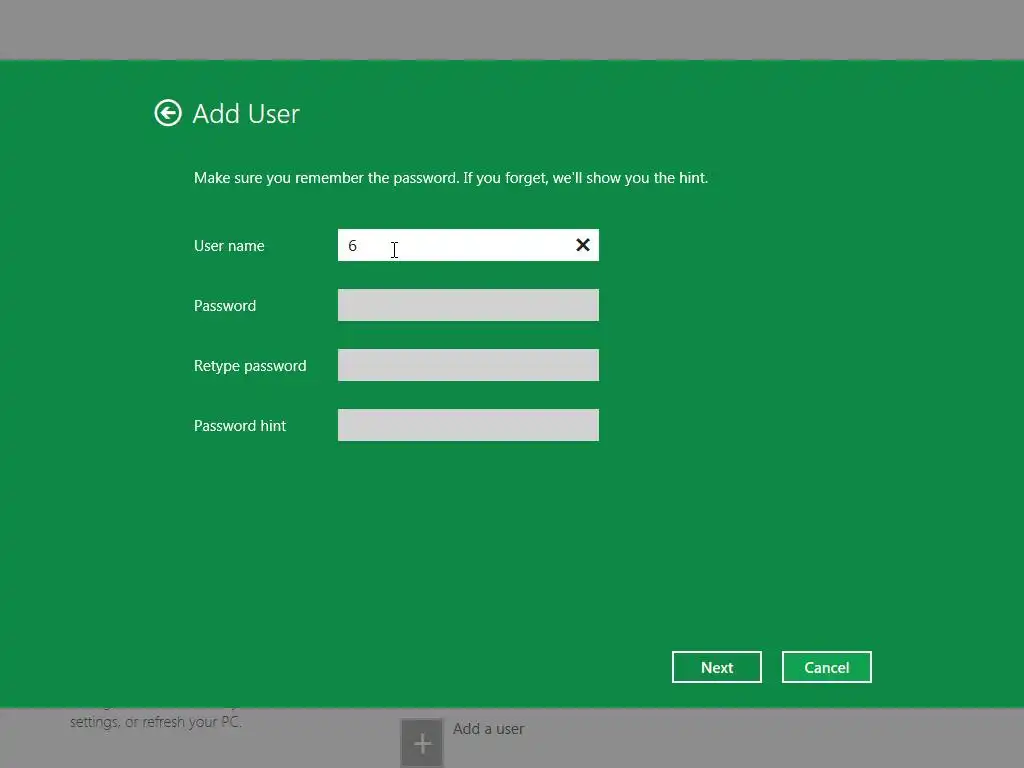Proceed with the Next button
The image size is (1024, 768).
(716, 667)
